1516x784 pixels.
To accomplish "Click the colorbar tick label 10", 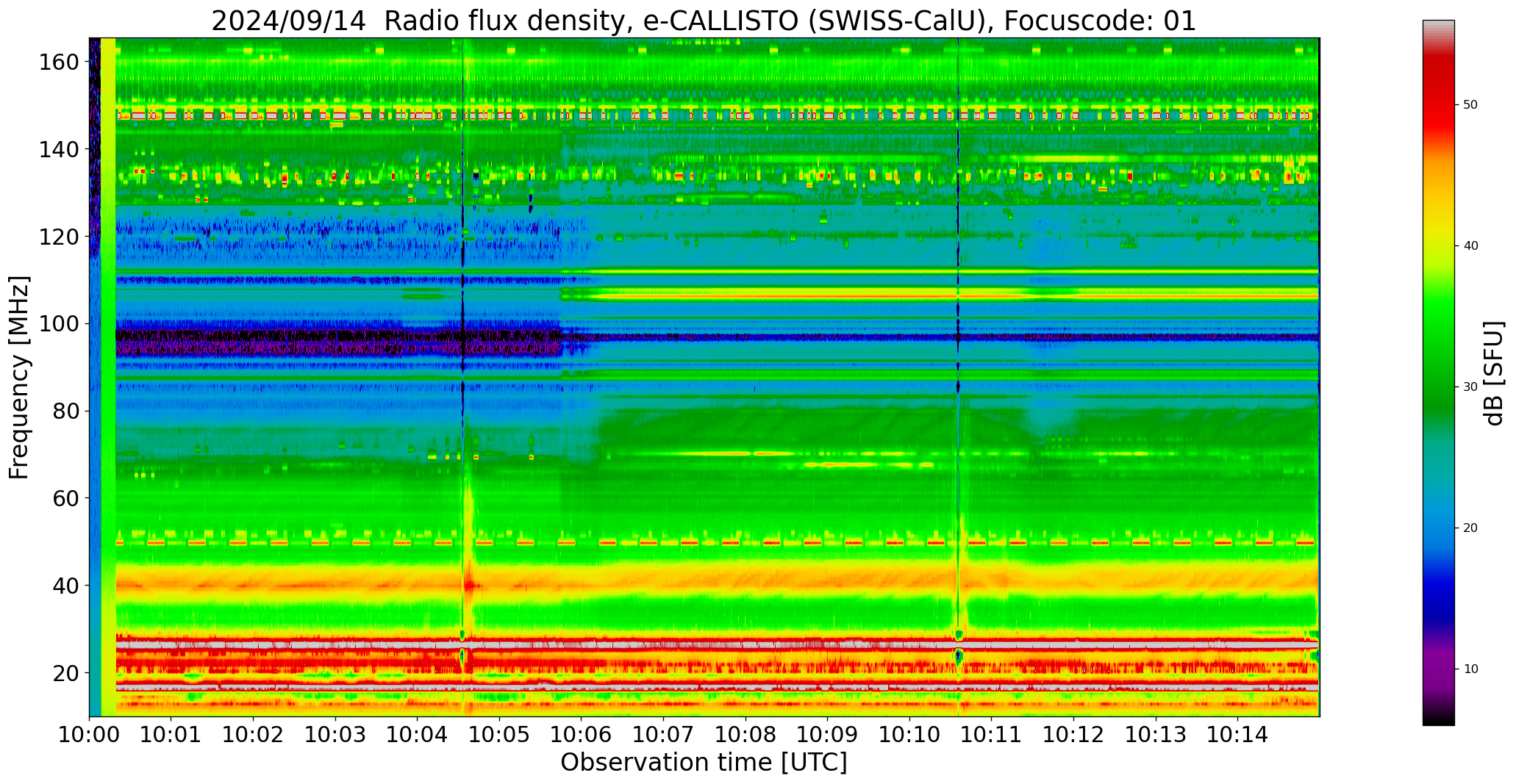I will 1470,669.
